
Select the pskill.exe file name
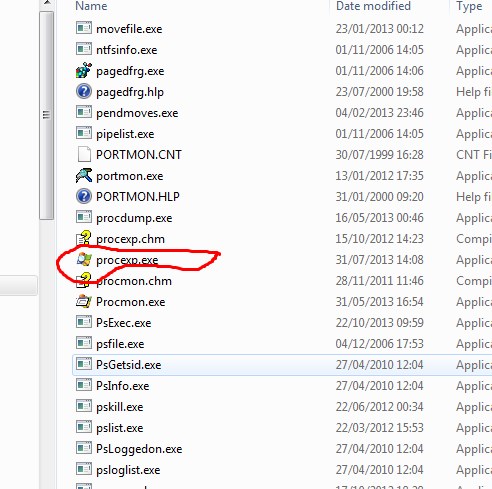click(x=120, y=407)
